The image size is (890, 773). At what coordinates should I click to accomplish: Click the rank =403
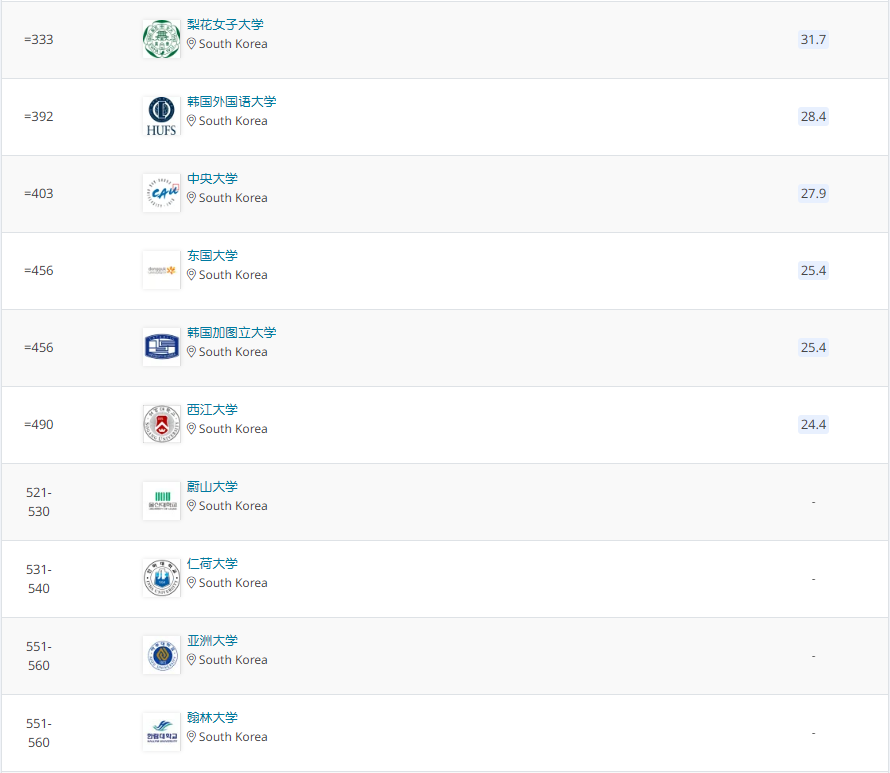pos(39,193)
